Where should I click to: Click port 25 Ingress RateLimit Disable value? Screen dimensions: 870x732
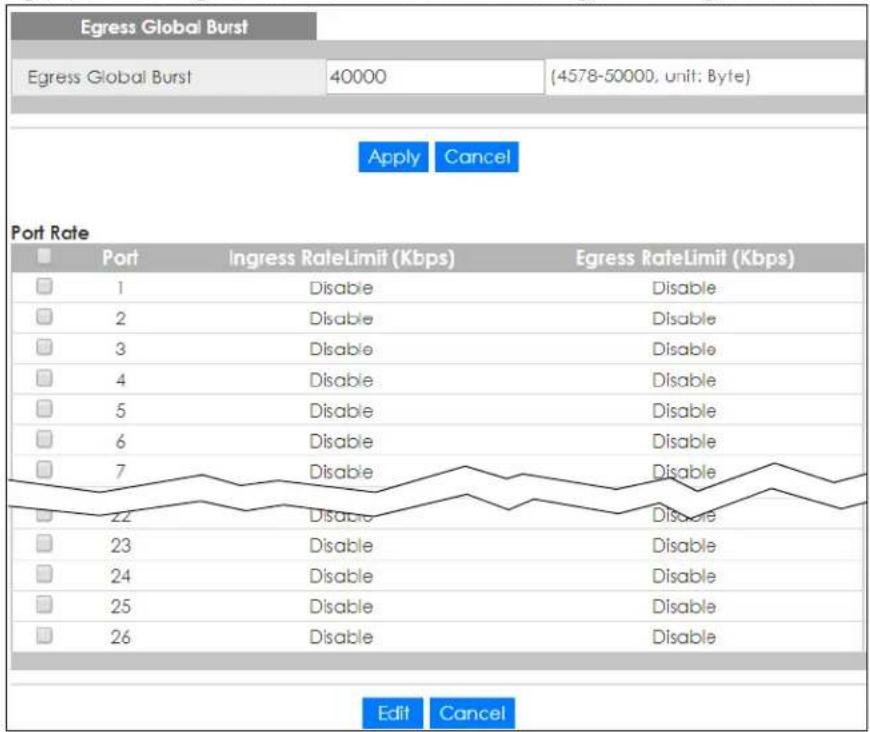coord(341,606)
